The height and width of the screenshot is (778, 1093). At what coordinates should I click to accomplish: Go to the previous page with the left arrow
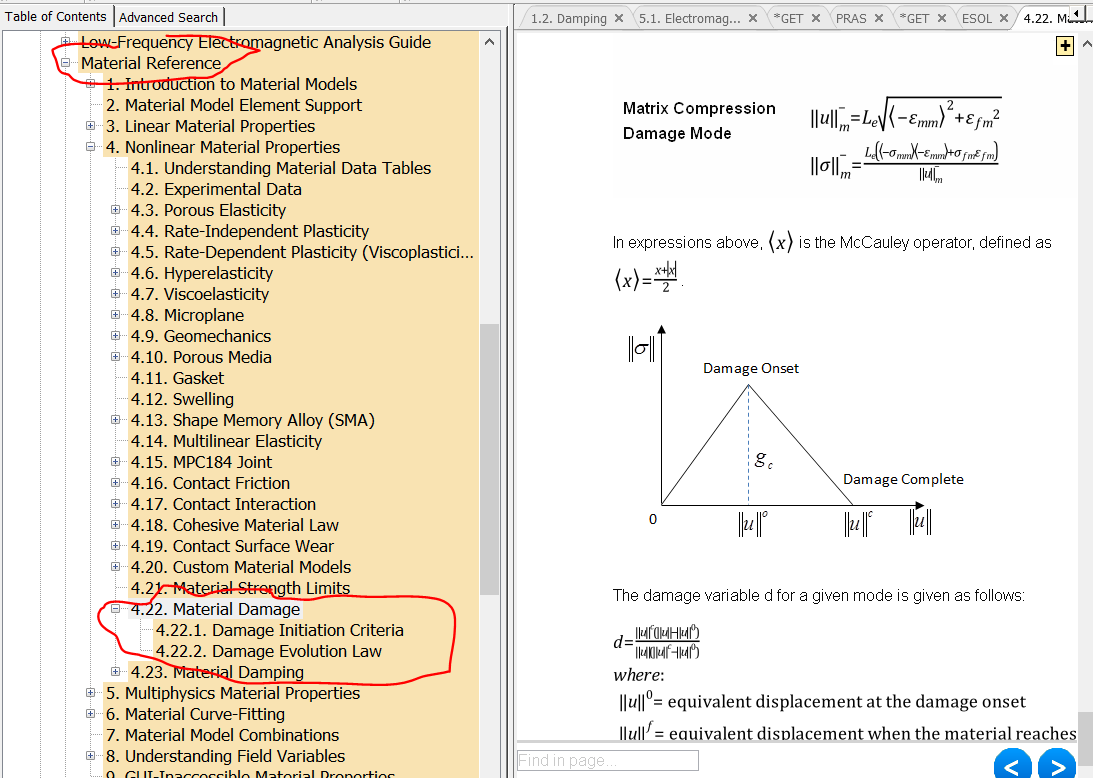tap(1012, 766)
